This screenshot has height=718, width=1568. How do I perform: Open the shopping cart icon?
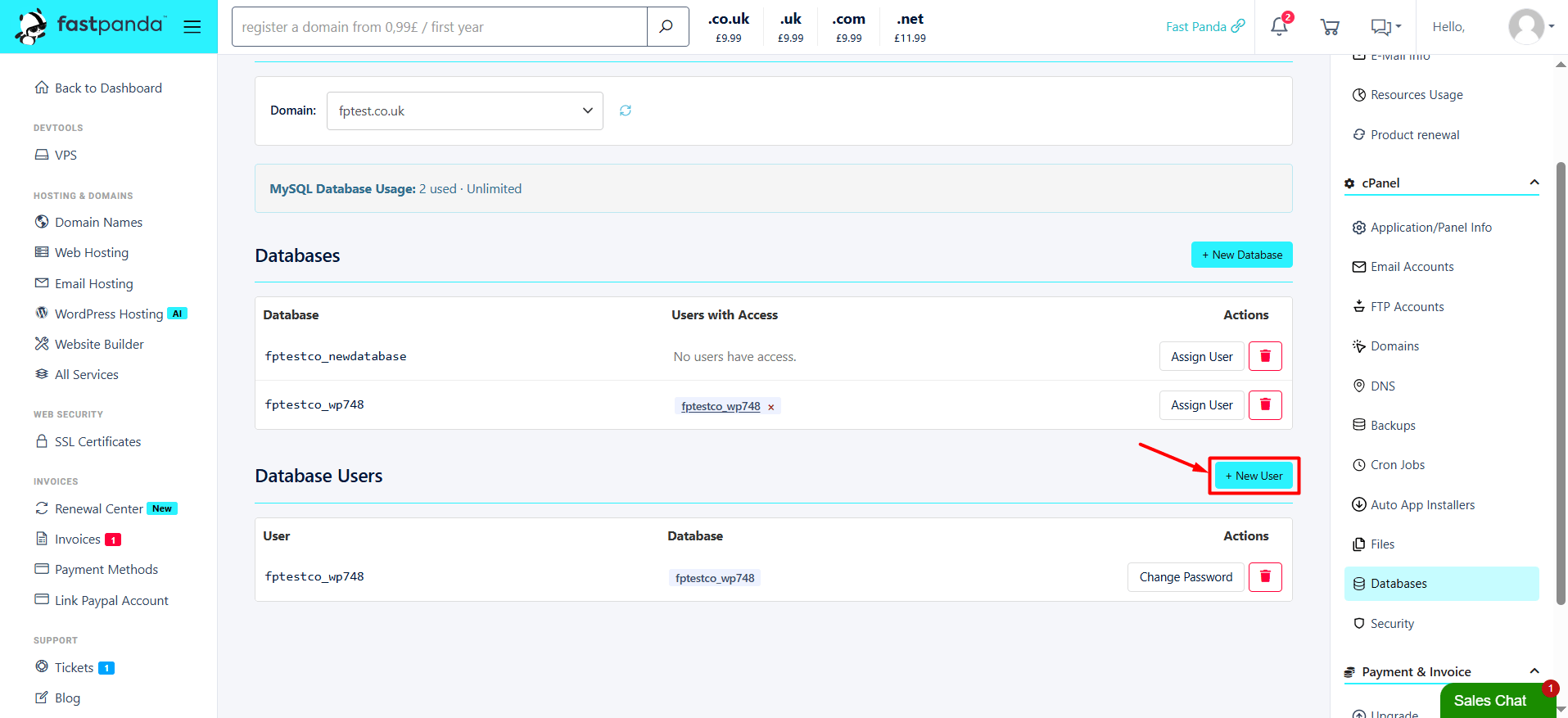(x=1330, y=27)
